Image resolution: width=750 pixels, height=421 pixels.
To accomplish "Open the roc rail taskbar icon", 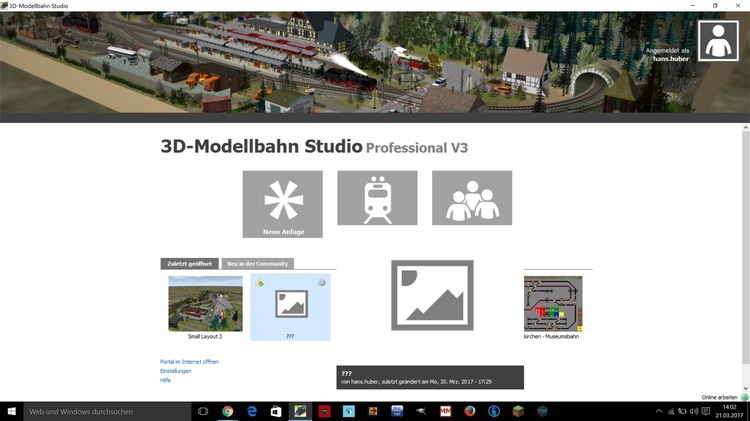I will pos(397,411).
